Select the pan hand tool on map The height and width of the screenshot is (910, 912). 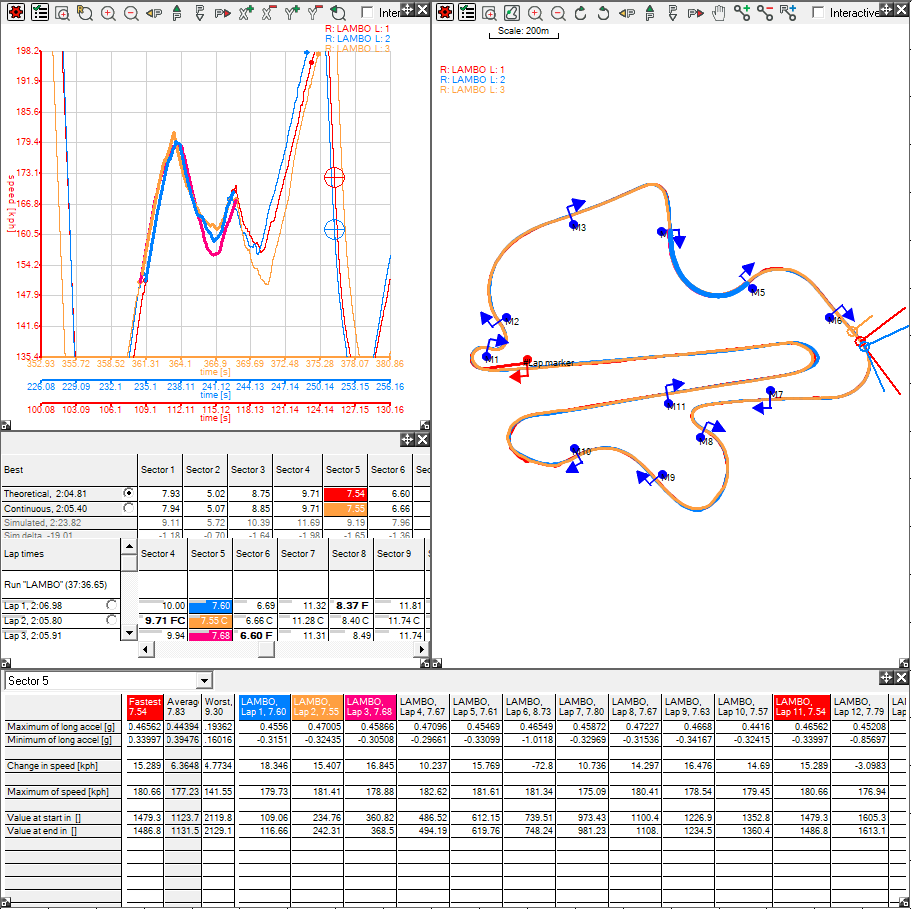(719, 12)
